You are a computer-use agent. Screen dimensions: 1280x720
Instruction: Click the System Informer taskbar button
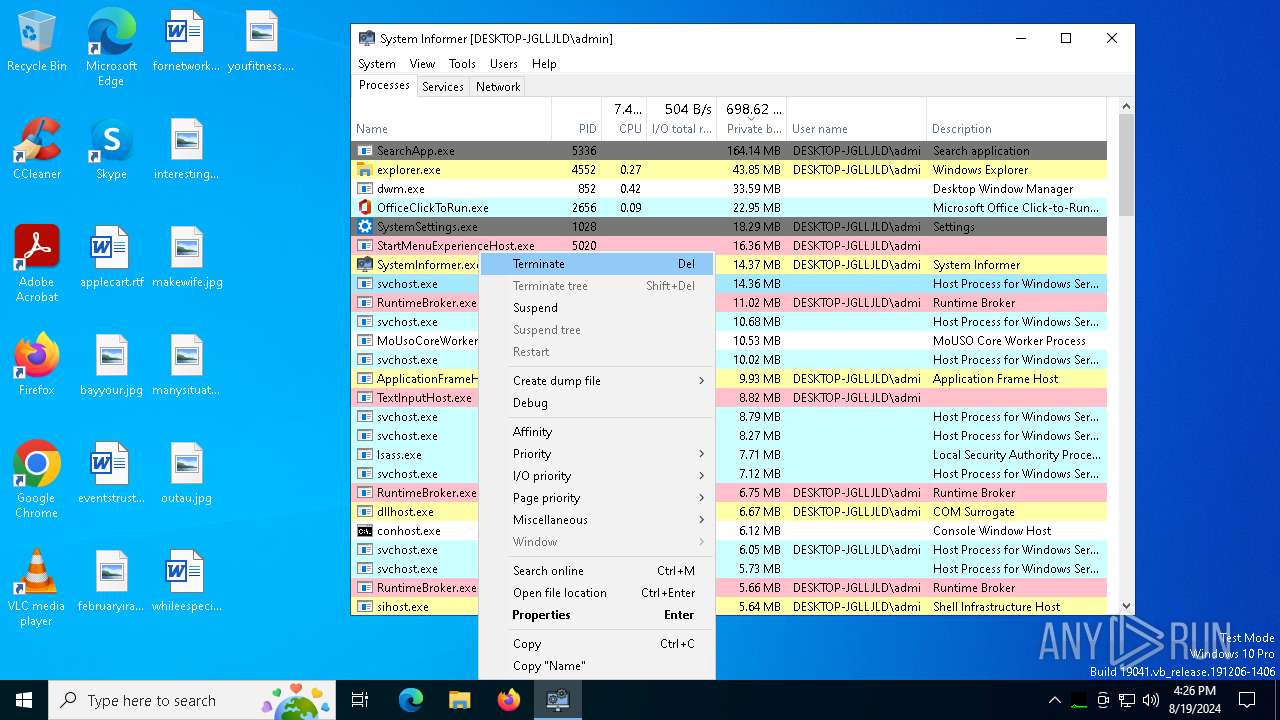point(557,701)
